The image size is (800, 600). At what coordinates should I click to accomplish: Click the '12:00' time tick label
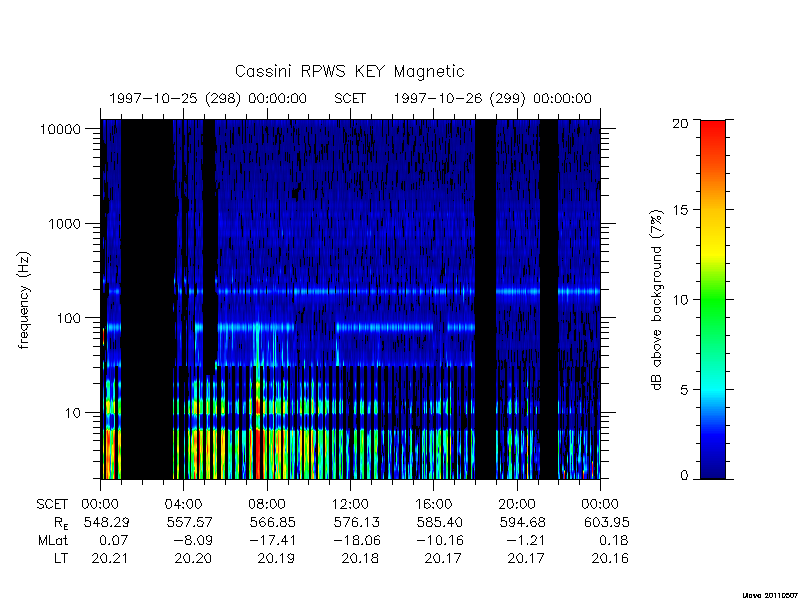[x=350, y=504]
